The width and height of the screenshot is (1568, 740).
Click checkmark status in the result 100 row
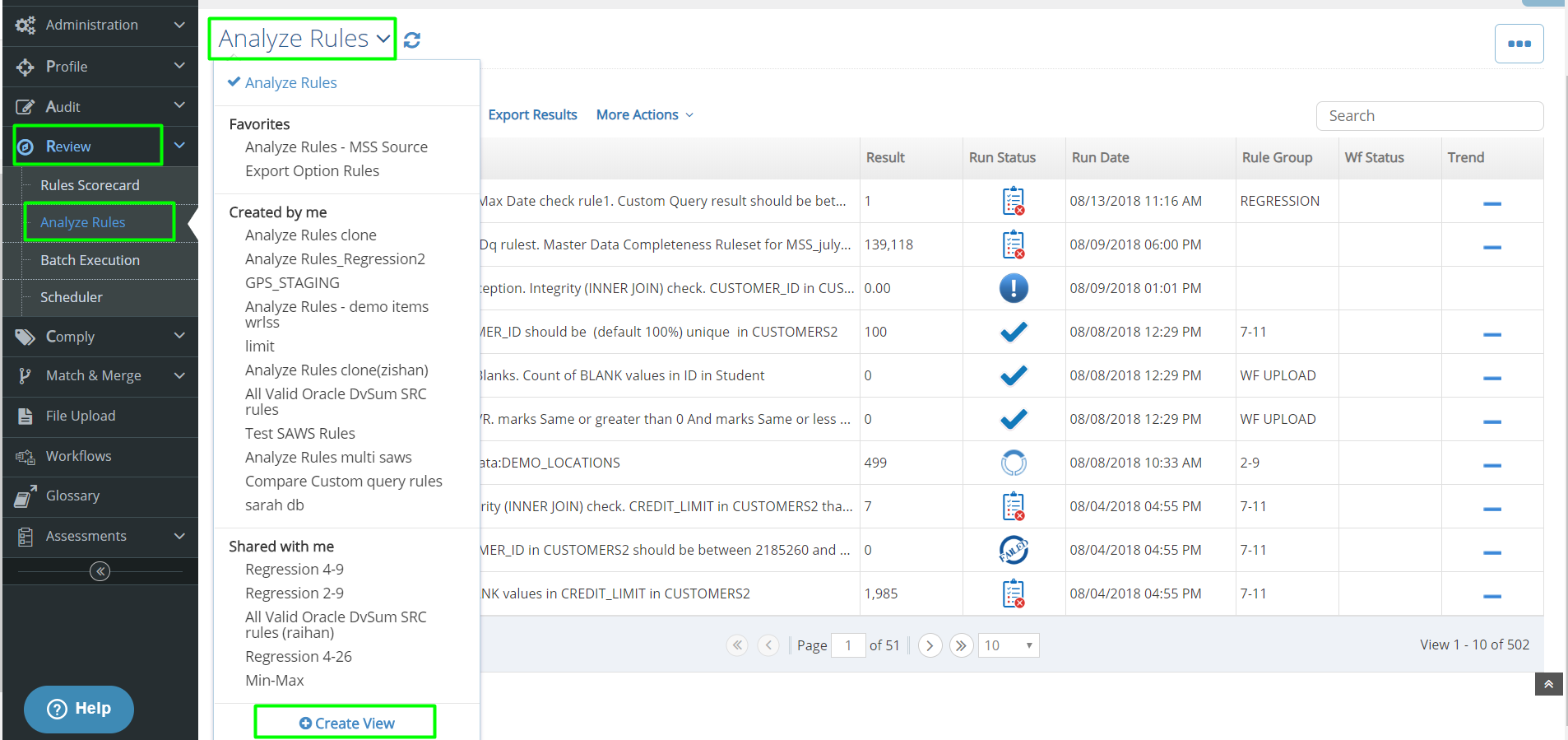[1014, 332]
